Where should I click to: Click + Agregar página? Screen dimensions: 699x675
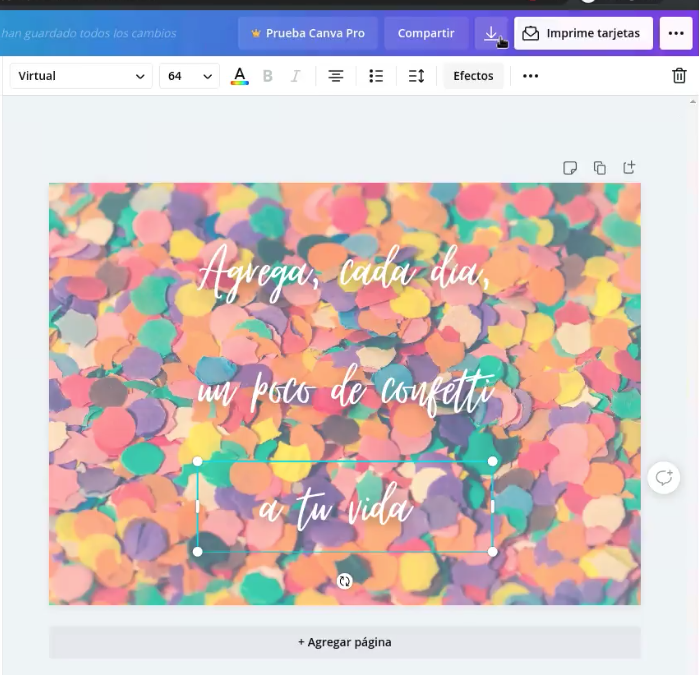[345, 642]
